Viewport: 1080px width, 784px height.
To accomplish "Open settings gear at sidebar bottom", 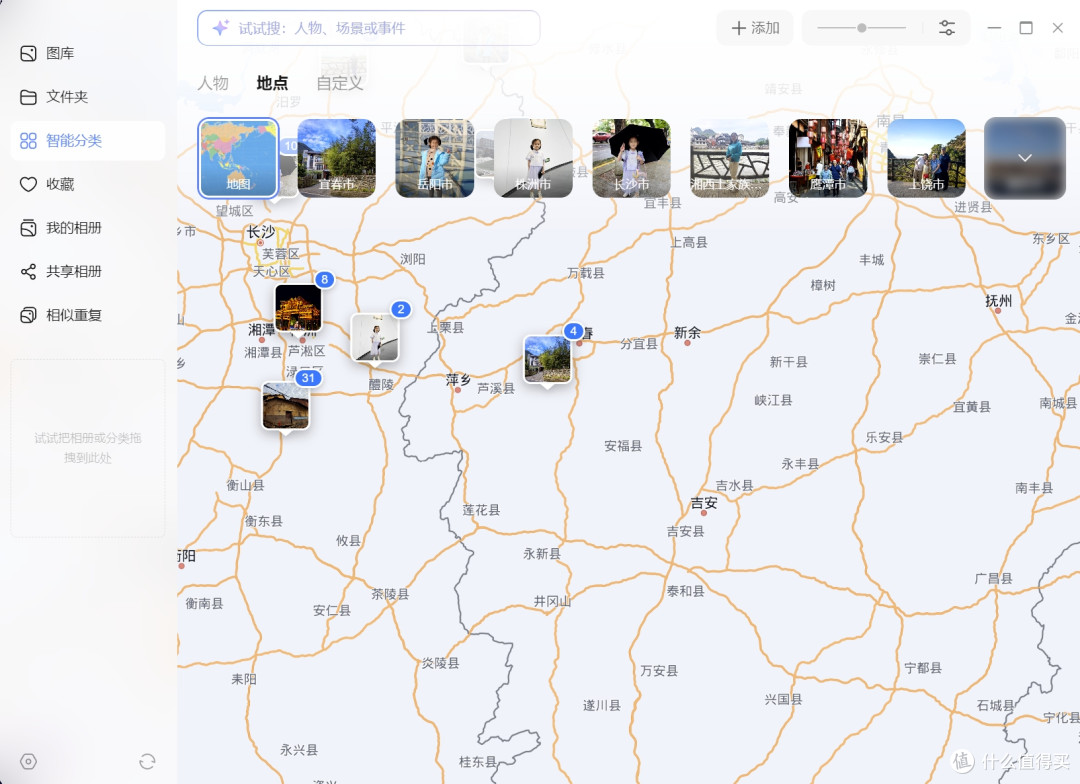I will (x=28, y=761).
